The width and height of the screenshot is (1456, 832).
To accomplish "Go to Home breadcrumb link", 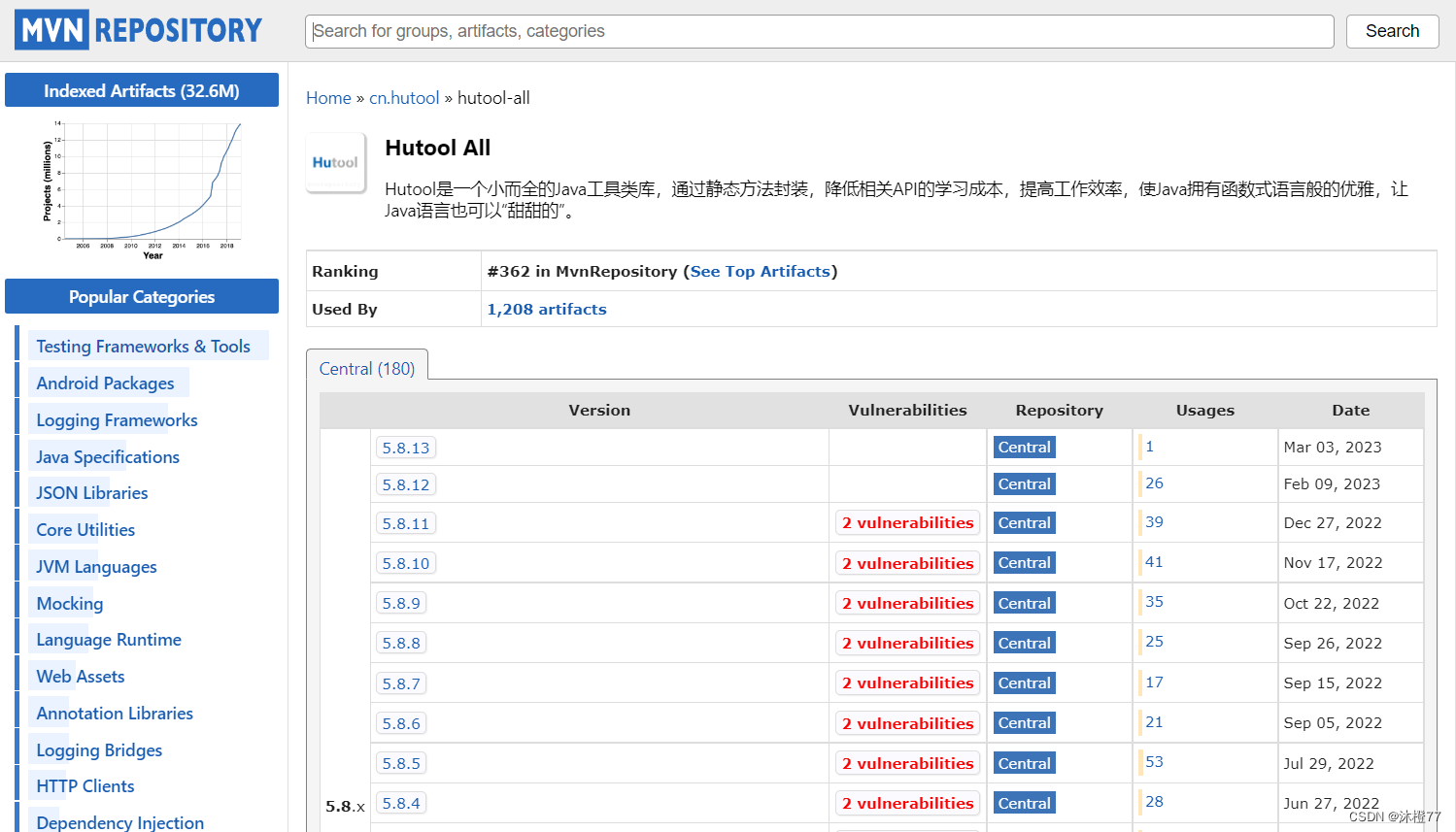I will pyautogui.click(x=328, y=98).
